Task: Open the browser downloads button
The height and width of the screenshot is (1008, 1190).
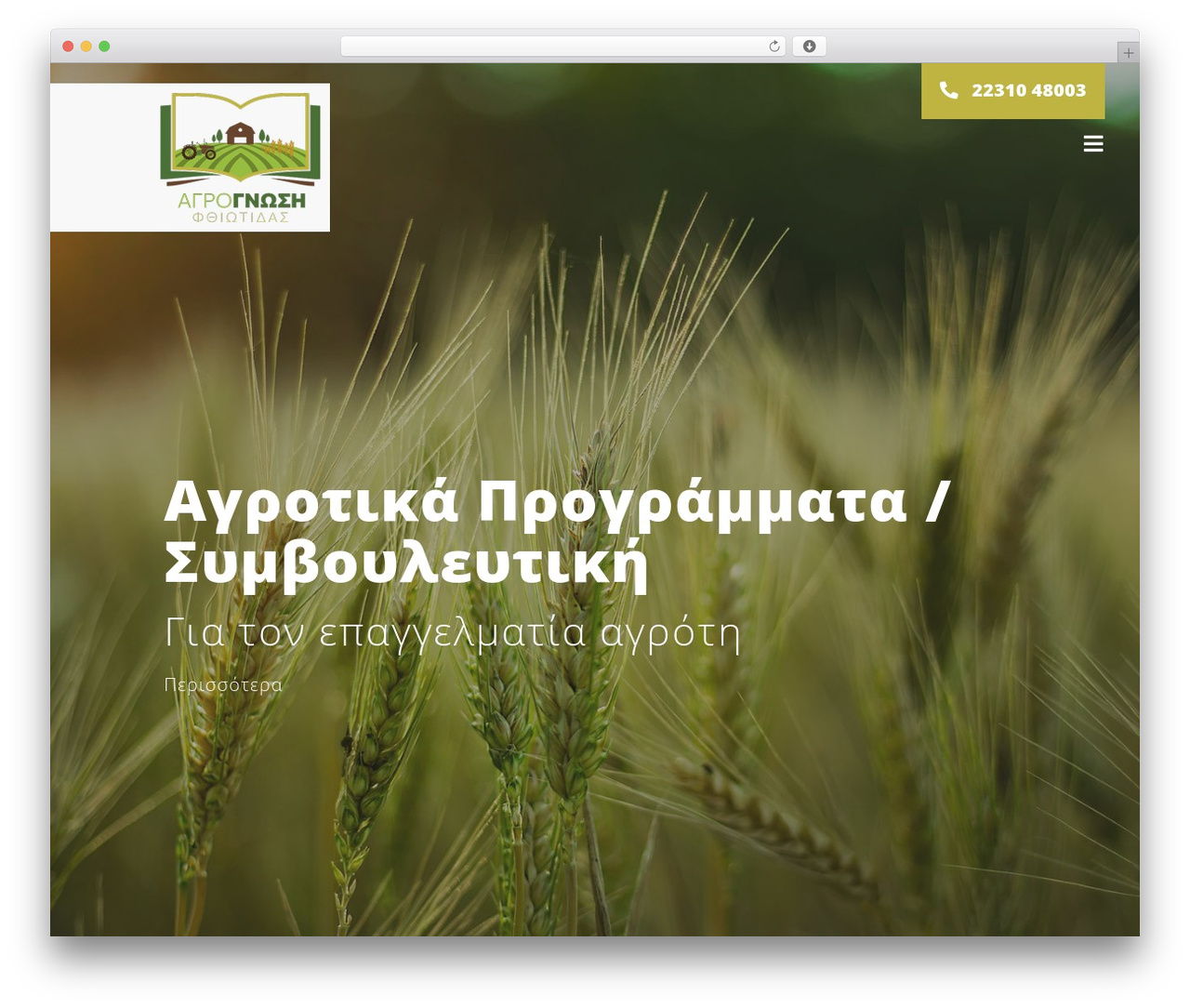Action: pos(809,46)
